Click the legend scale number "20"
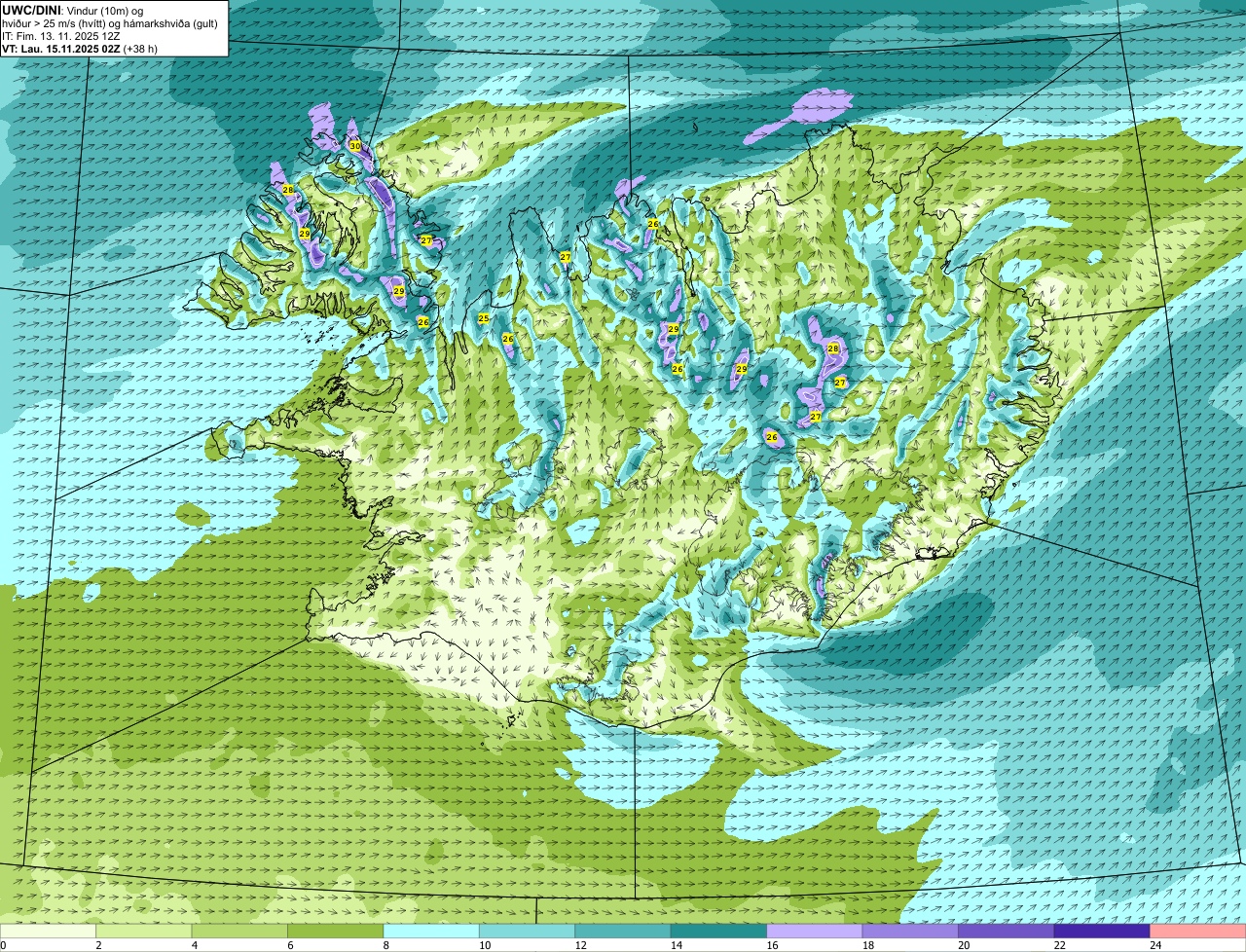The height and width of the screenshot is (952, 1246). (x=963, y=945)
